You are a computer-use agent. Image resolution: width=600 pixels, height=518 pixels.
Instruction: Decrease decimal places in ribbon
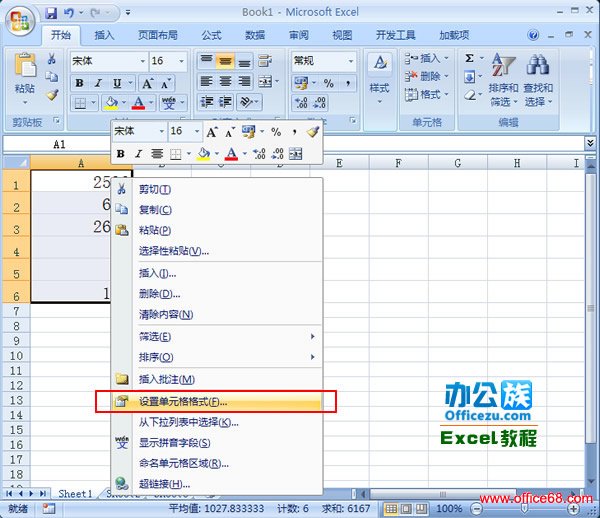click(320, 103)
